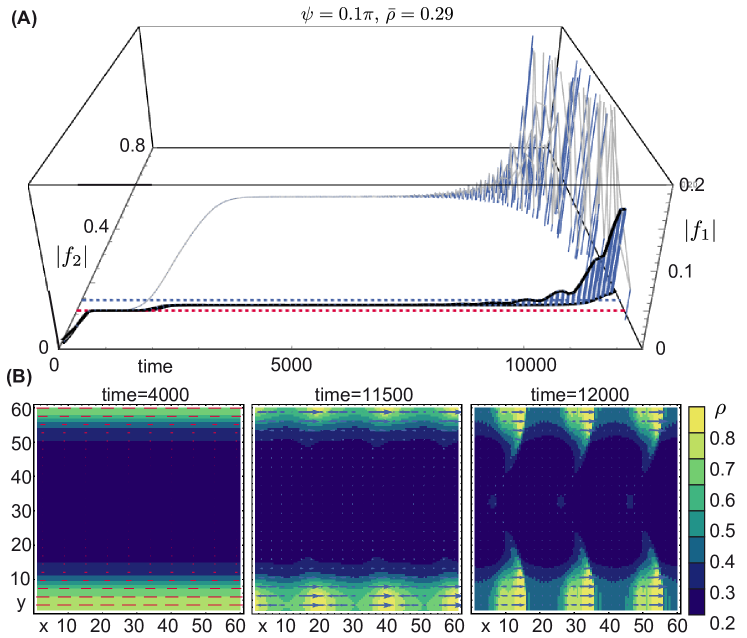Click the 0.6 colorbar tick label
The height and width of the screenshot is (638, 747).
[x=723, y=500]
